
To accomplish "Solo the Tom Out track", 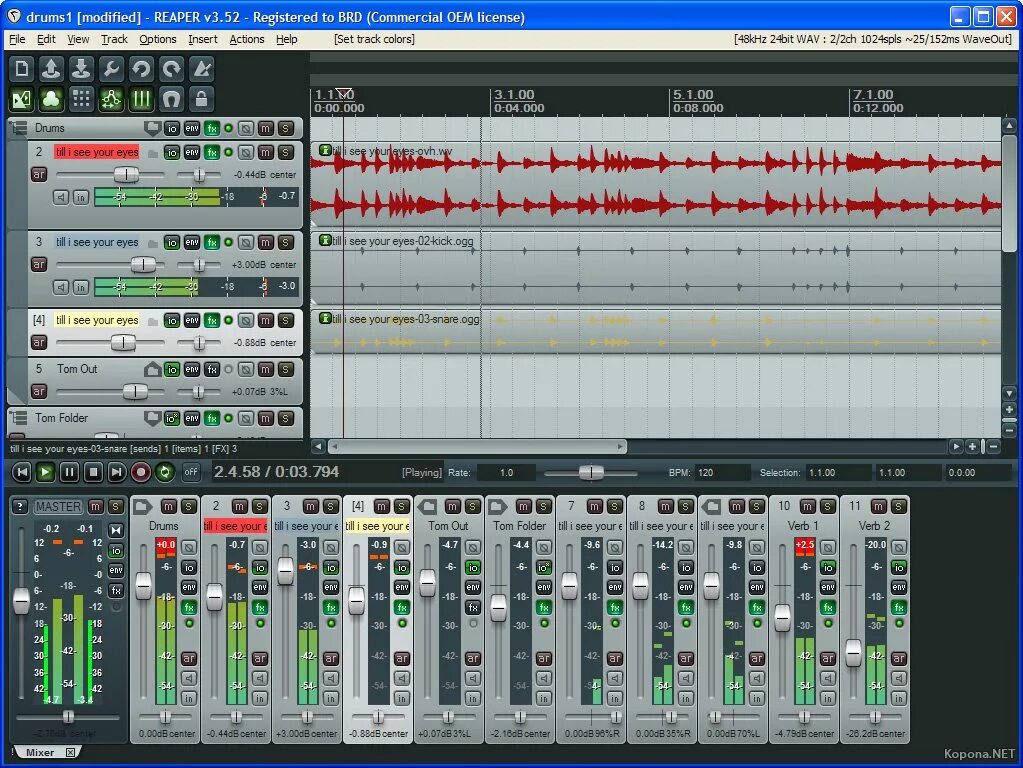I will coord(286,369).
